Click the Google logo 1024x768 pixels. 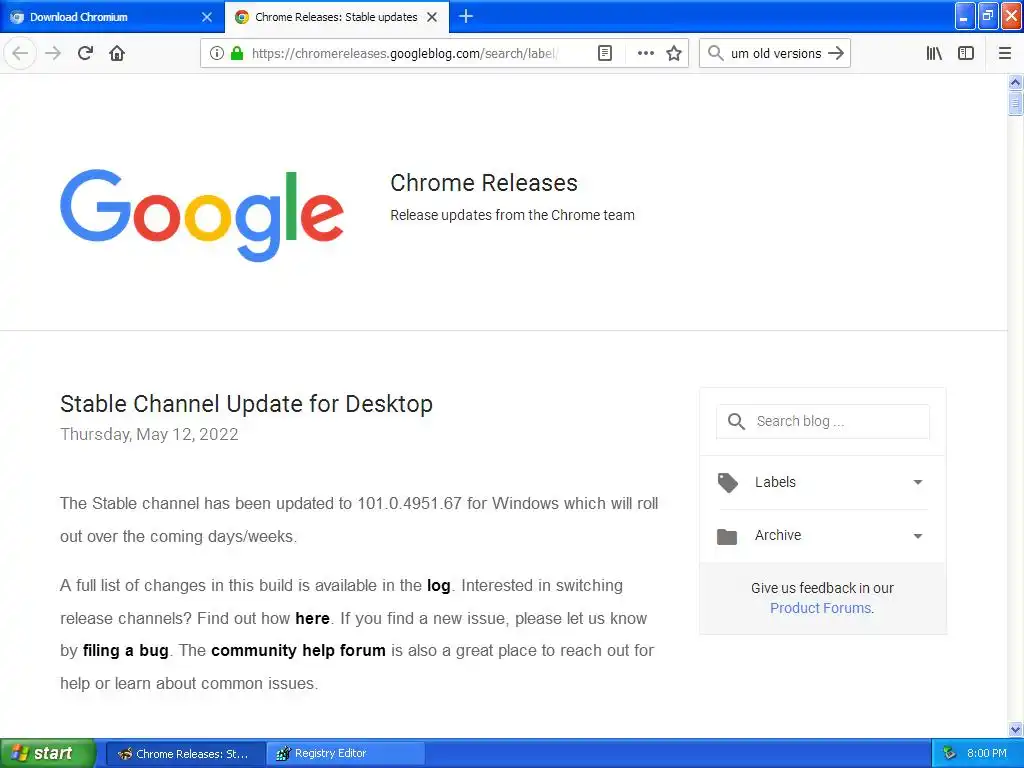(x=202, y=215)
